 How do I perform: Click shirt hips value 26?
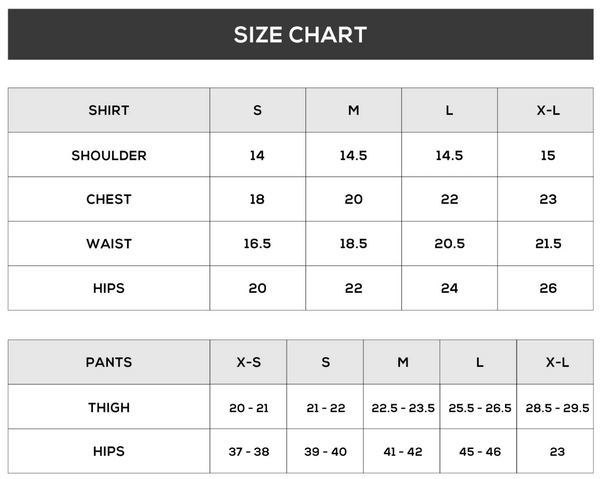[548, 288]
